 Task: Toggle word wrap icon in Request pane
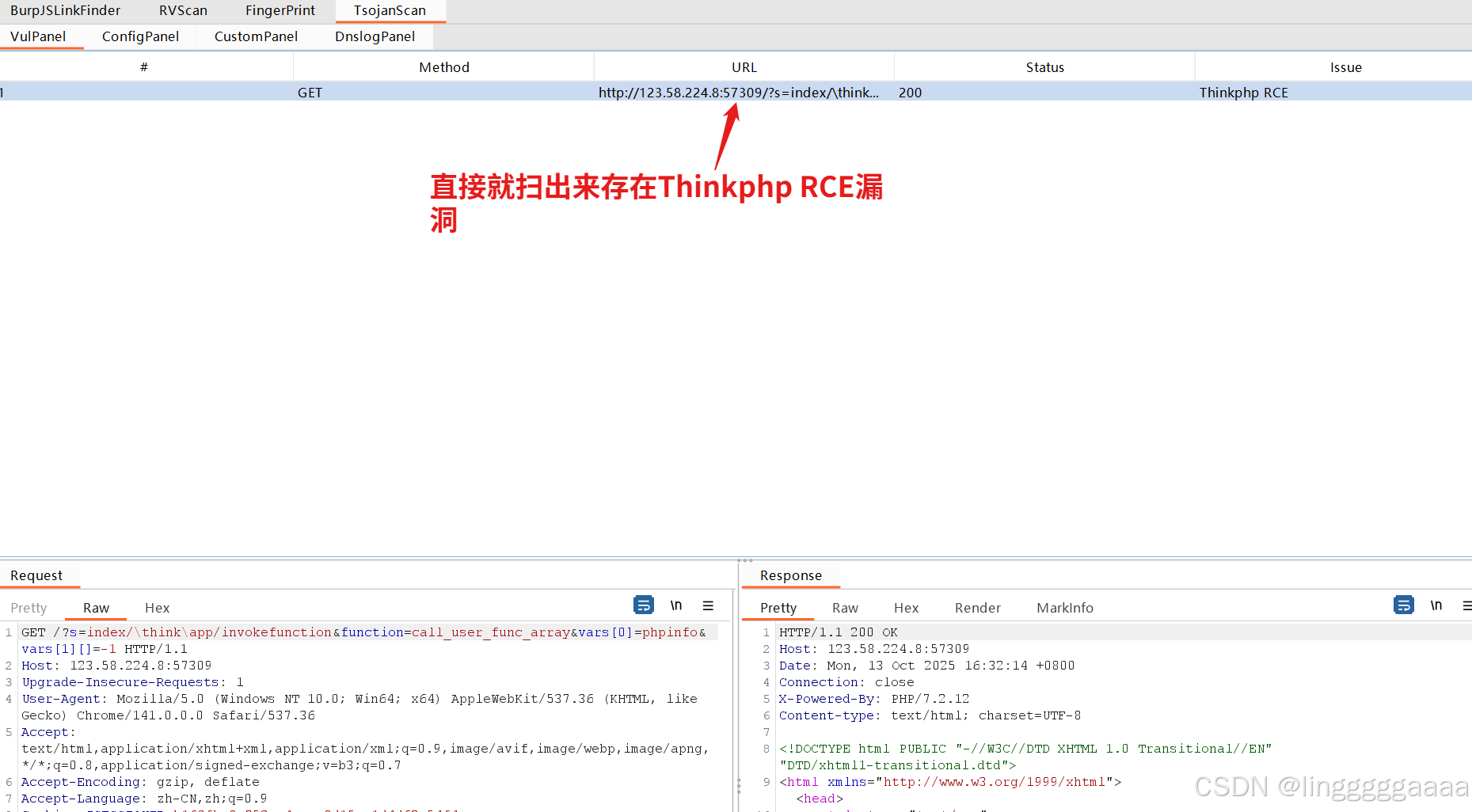(x=644, y=605)
